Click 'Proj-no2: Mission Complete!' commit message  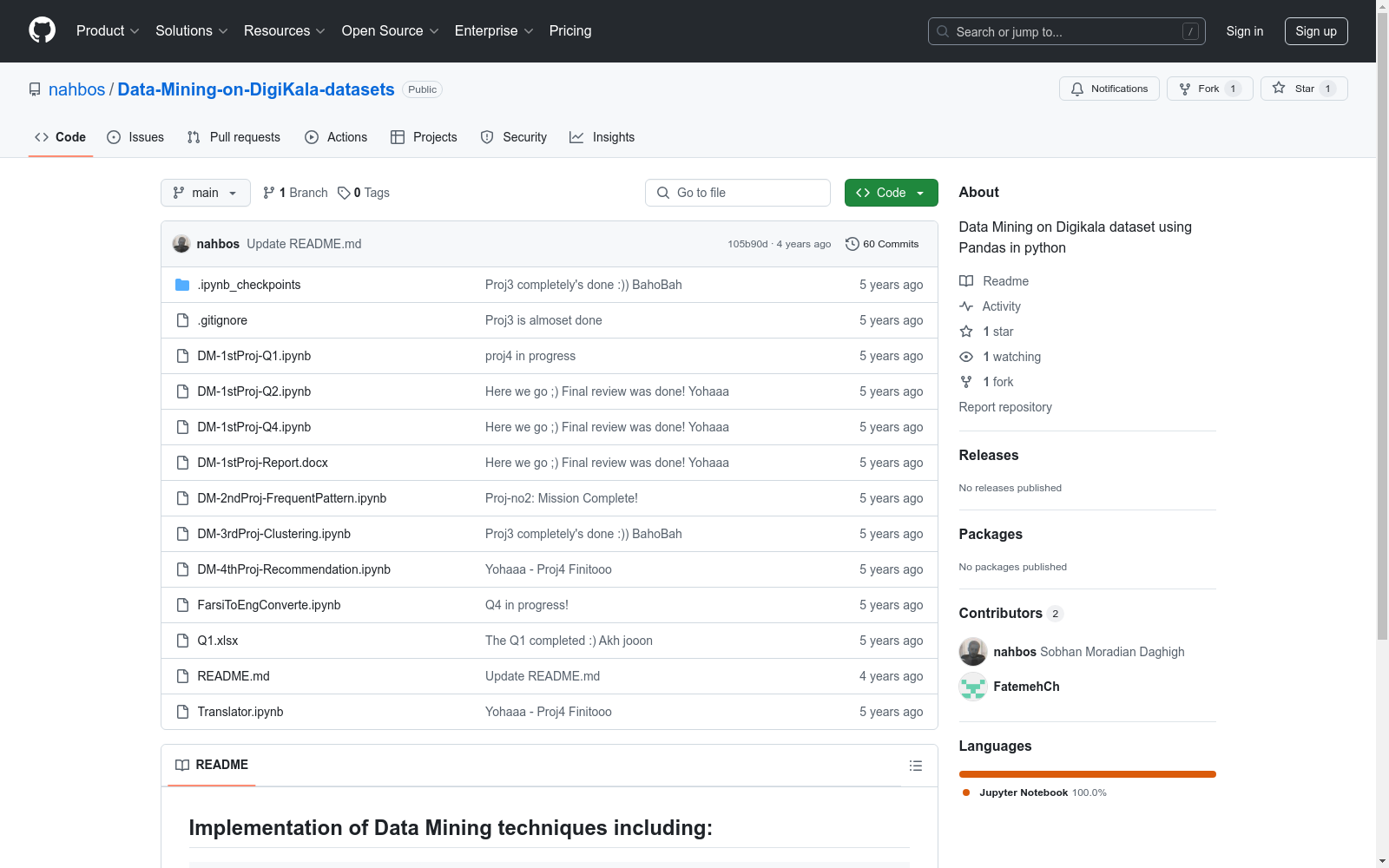[562, 498]
